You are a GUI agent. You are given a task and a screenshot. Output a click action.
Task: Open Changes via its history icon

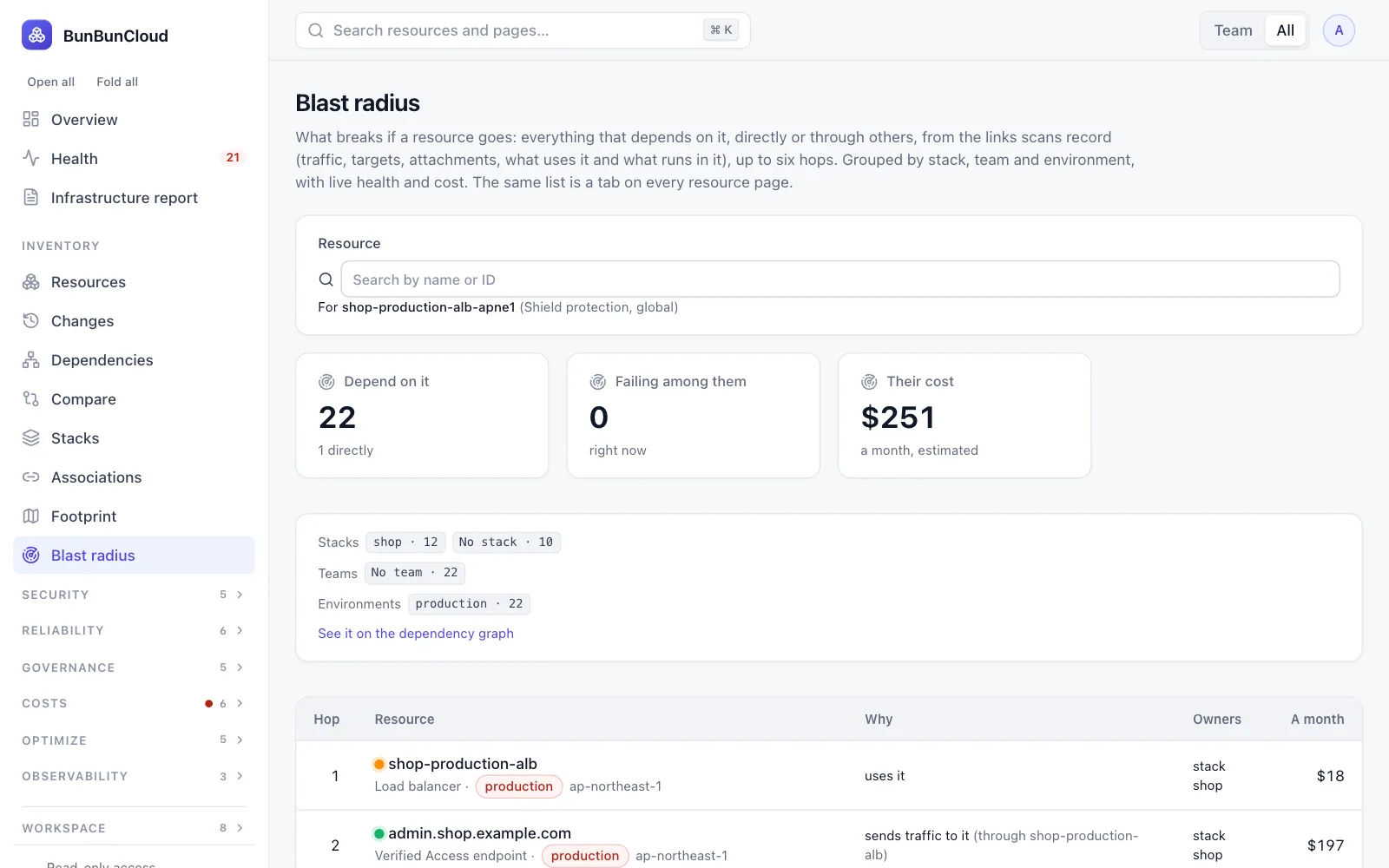(x=31, y=320)
